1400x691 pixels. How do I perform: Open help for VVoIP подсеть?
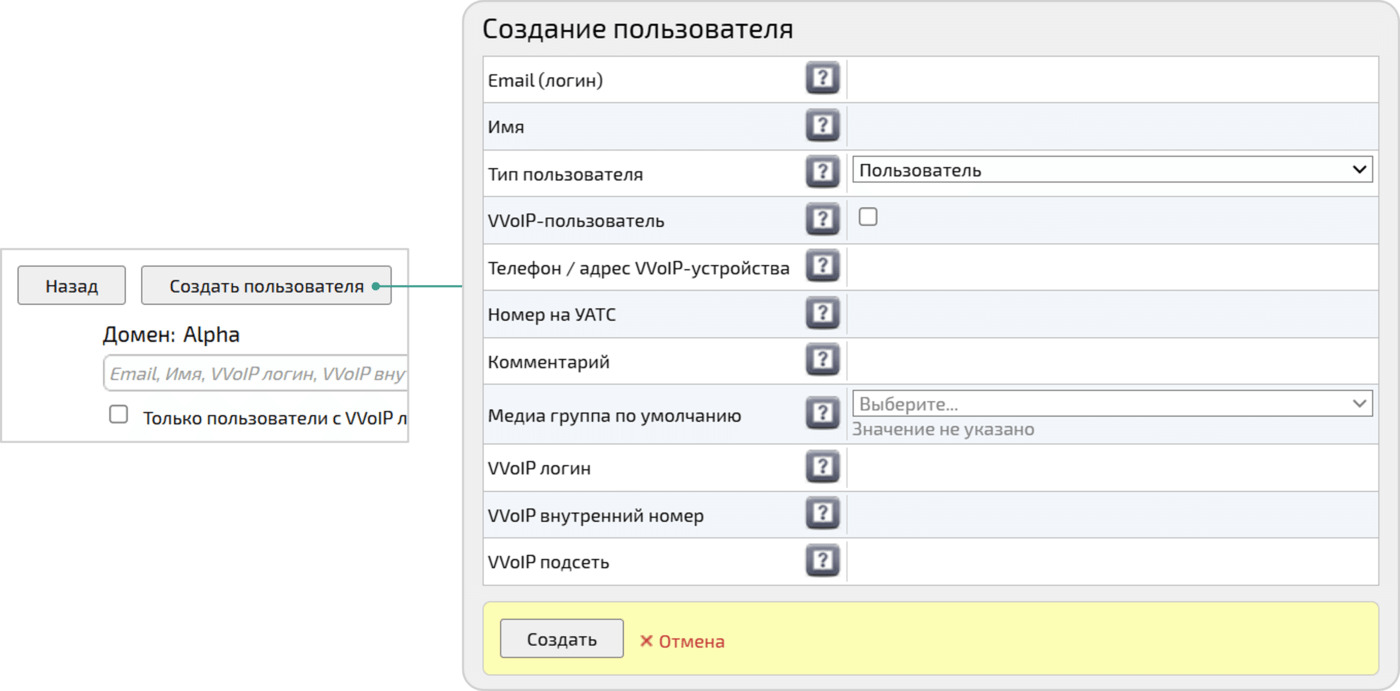point(822,561)
